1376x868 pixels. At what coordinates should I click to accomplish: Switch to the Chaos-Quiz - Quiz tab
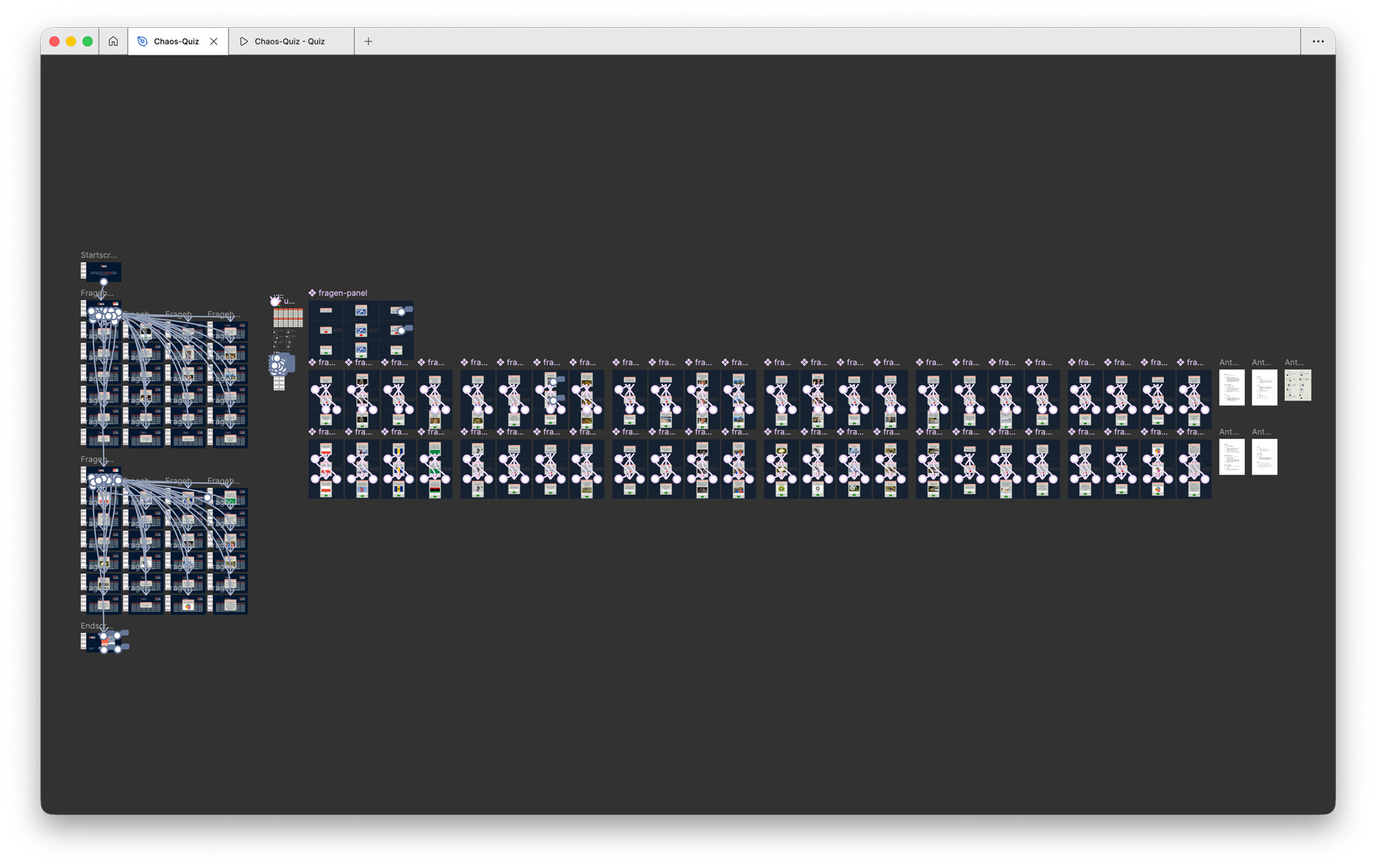290,42
